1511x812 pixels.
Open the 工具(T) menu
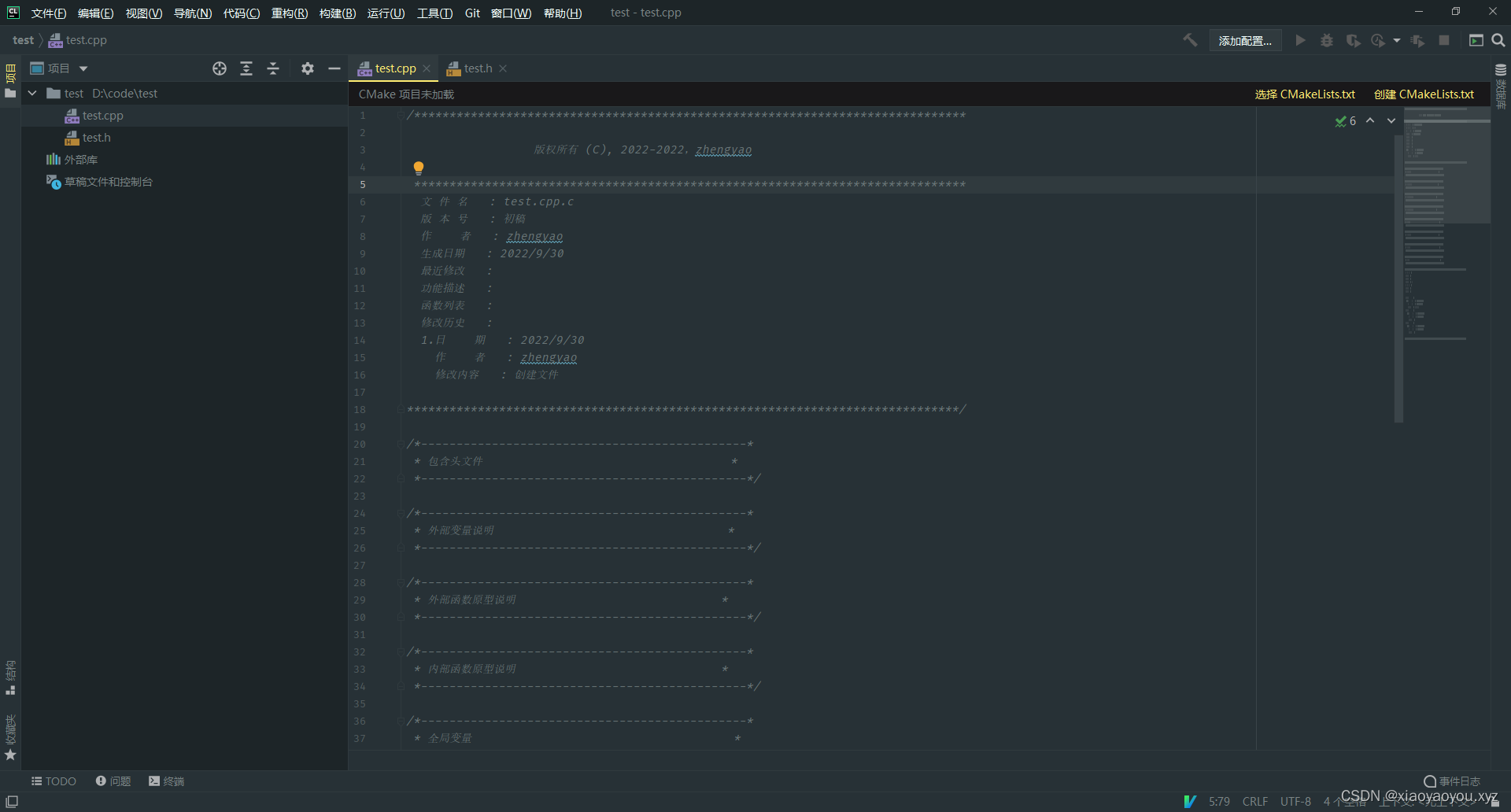[434, 13]
